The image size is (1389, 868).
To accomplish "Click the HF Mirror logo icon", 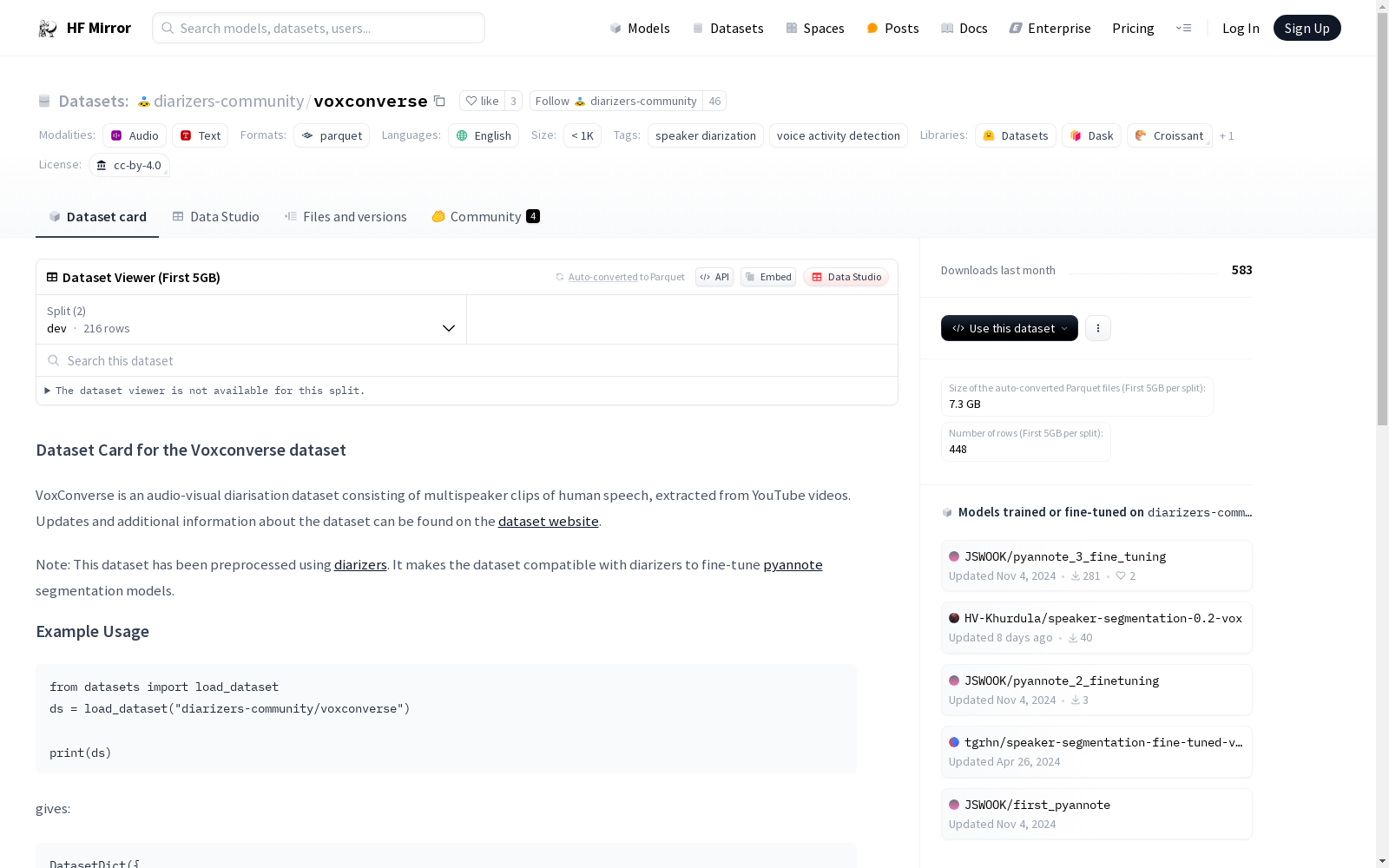I will click(x=47, y=29).
